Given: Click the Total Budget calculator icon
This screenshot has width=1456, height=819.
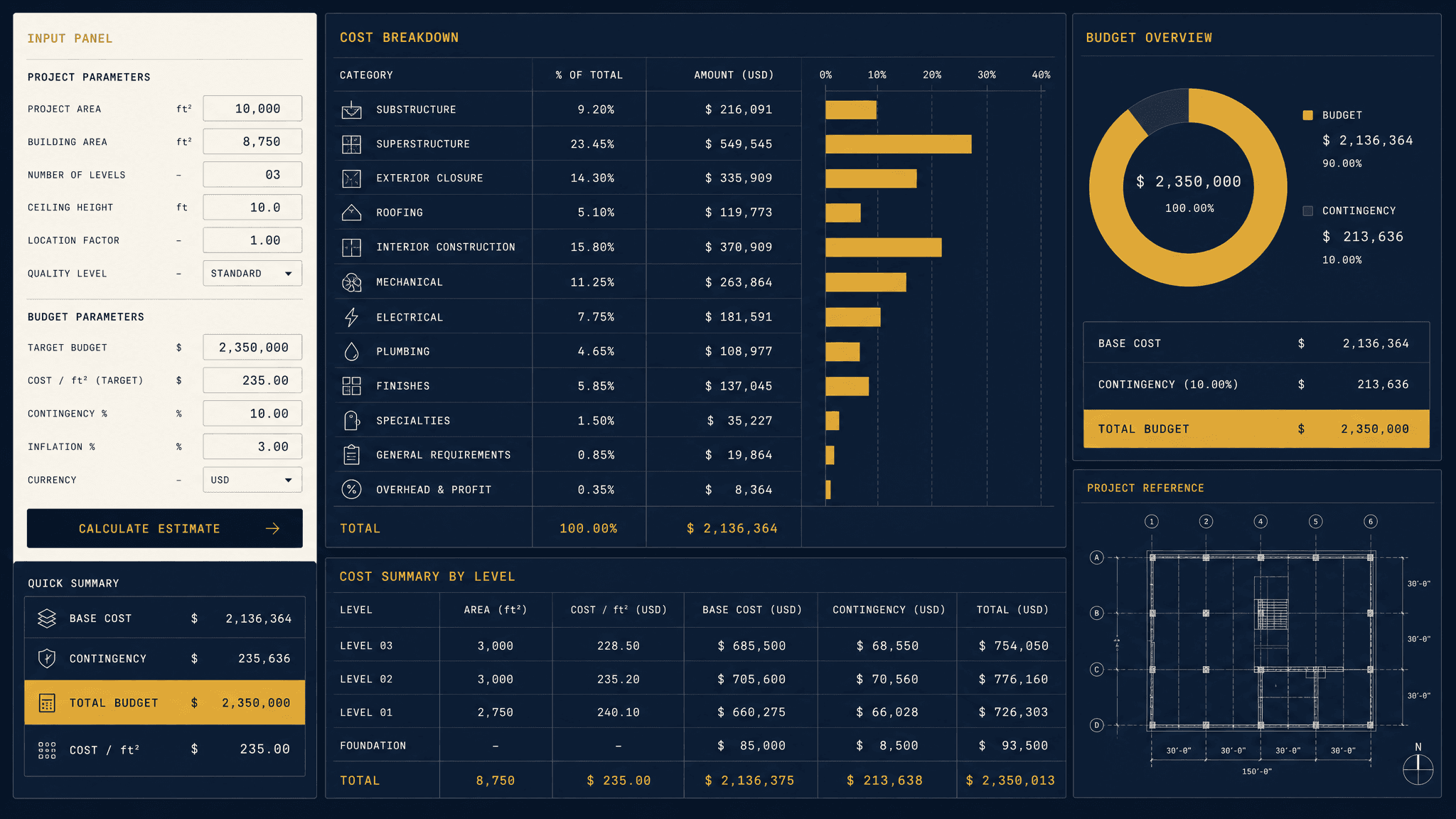Looking at the screenshot, I should [47, 703].
